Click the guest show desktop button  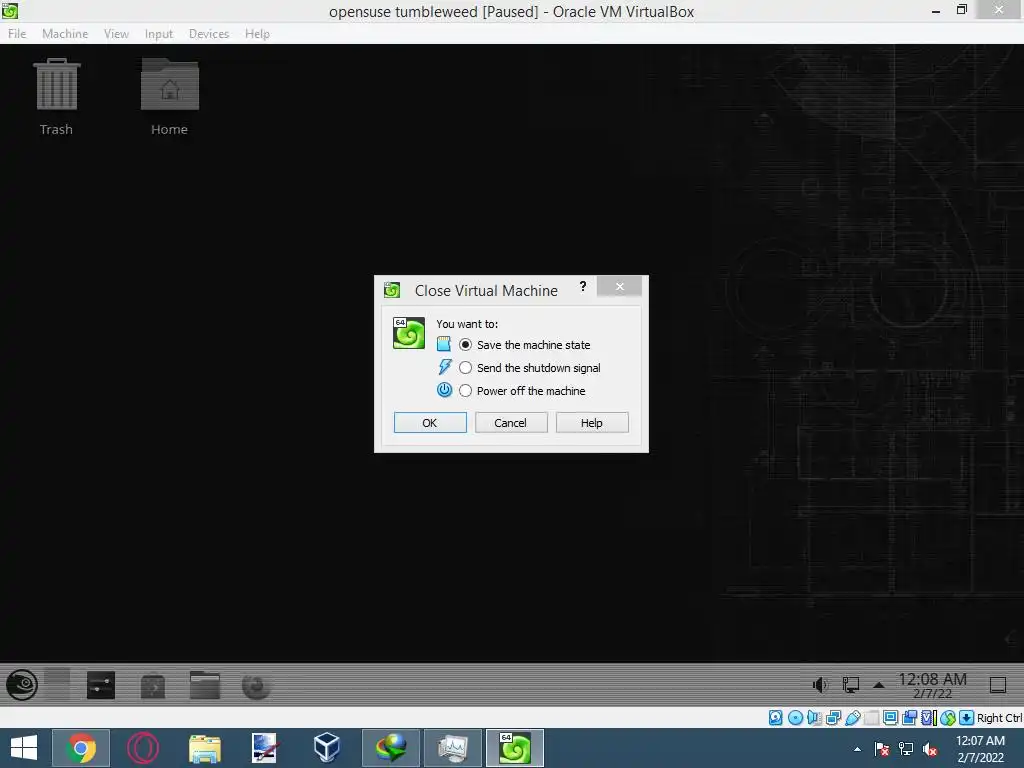coord(998,685)
